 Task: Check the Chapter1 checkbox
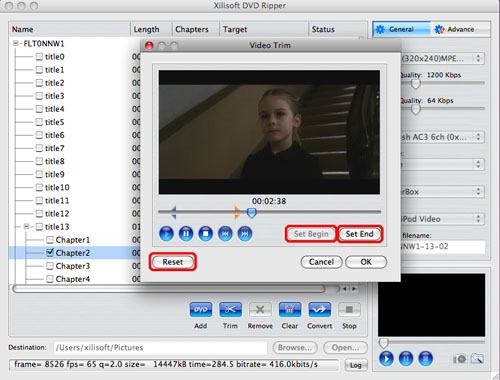click(50, 240)
